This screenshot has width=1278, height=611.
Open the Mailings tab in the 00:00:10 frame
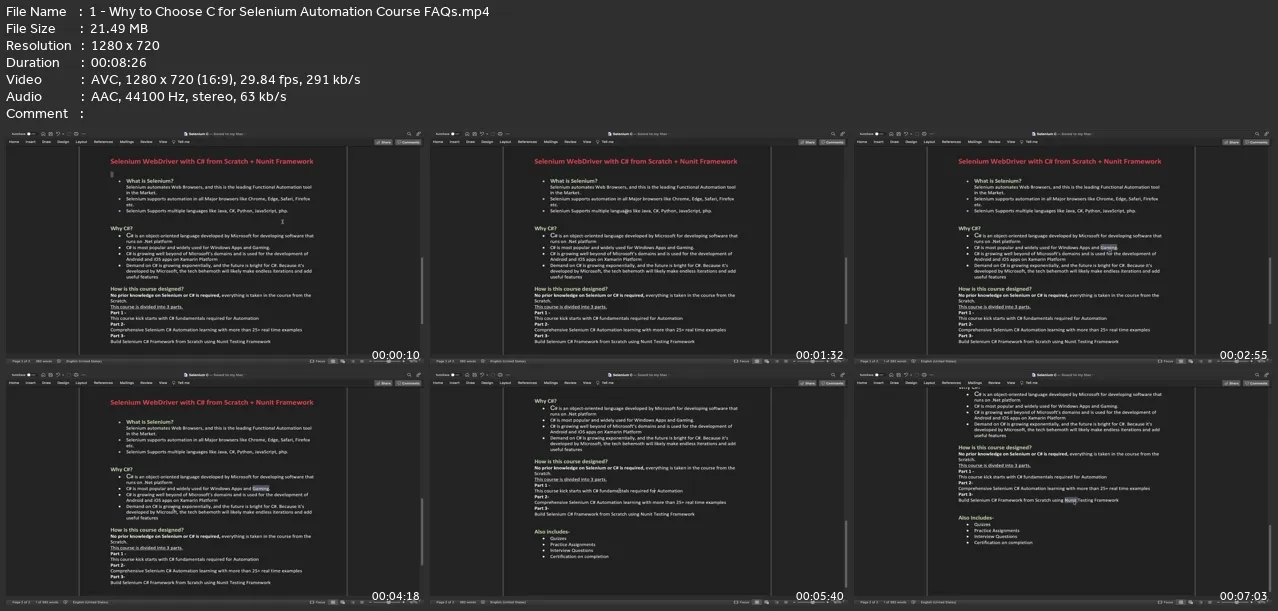[x=127, y=142]
